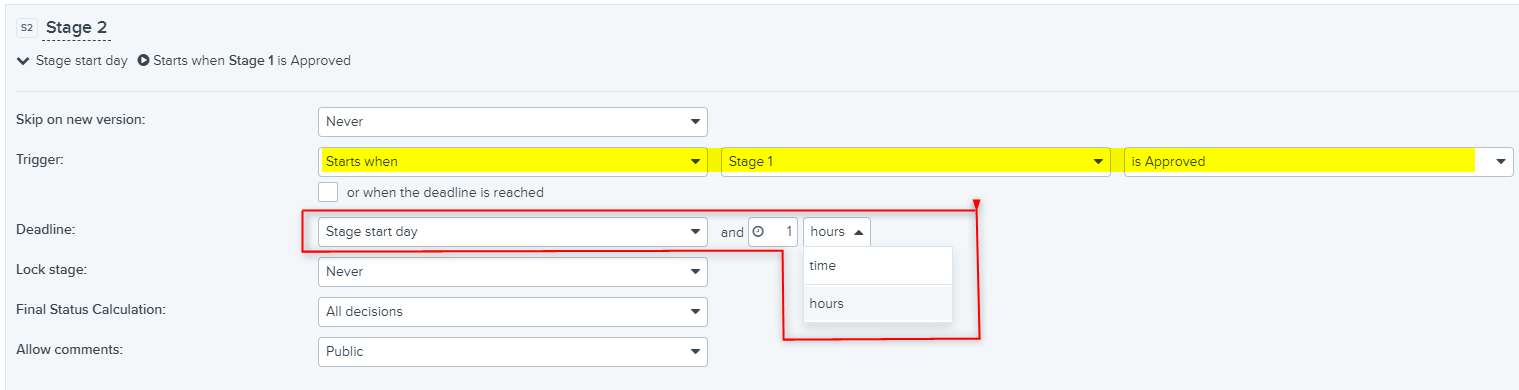The image size is (1519, 390).
Task: Click the S2 stage badge icon
Action: coord(26,28)
